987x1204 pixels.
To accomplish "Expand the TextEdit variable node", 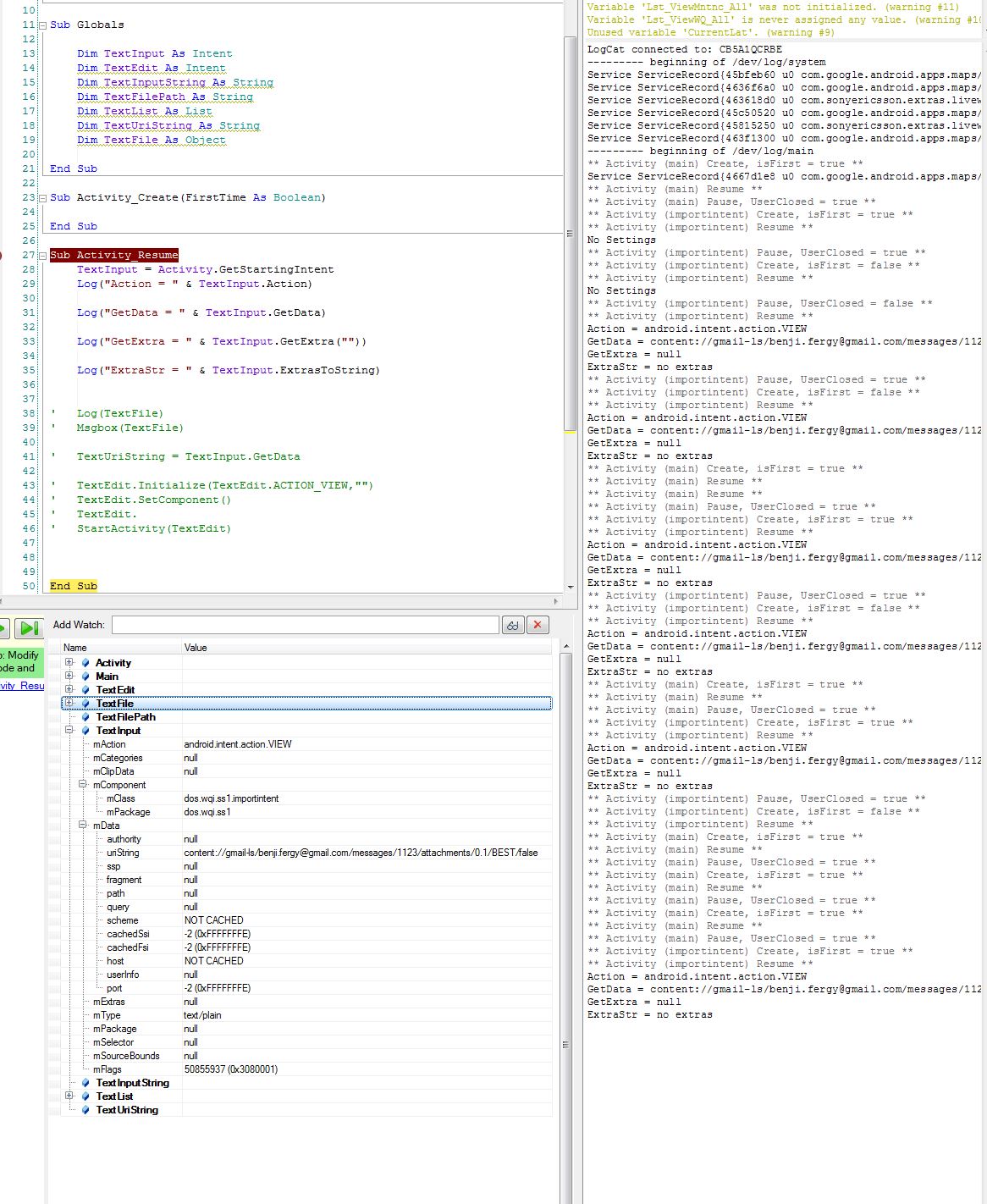I will click(x=69, y=689).
